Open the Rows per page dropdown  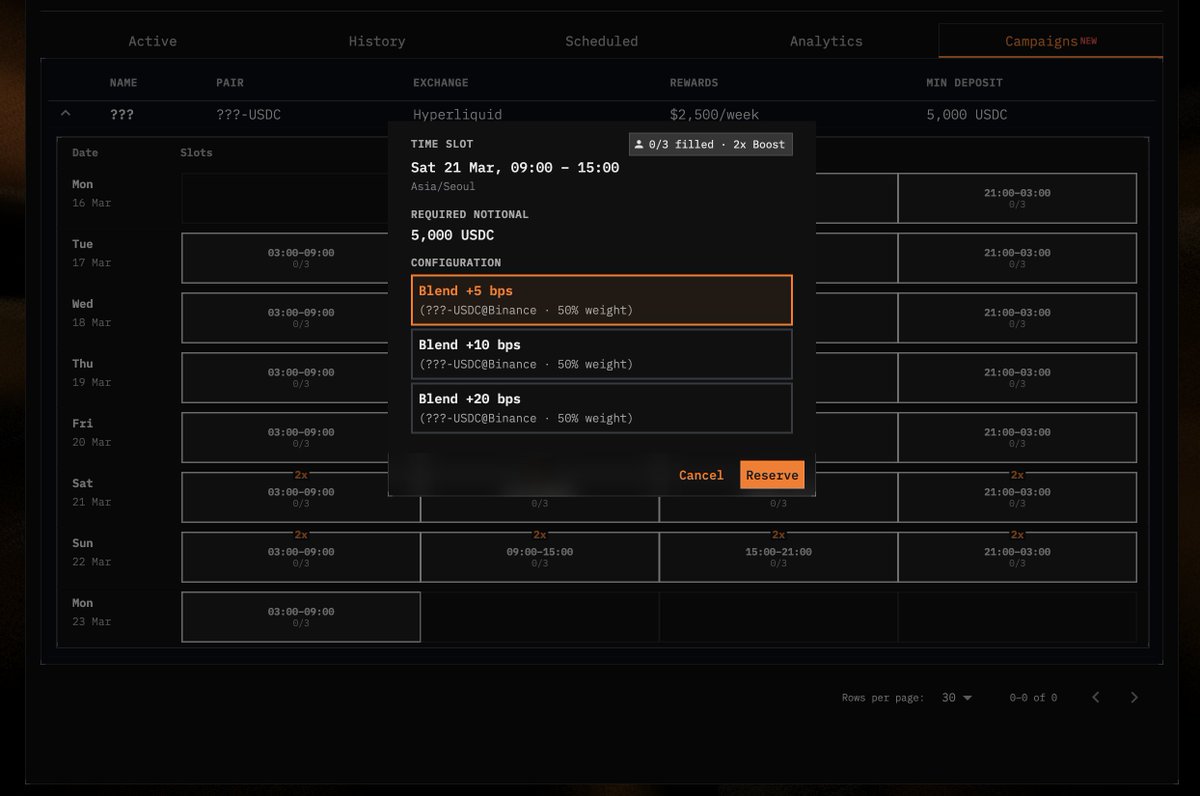957,698
